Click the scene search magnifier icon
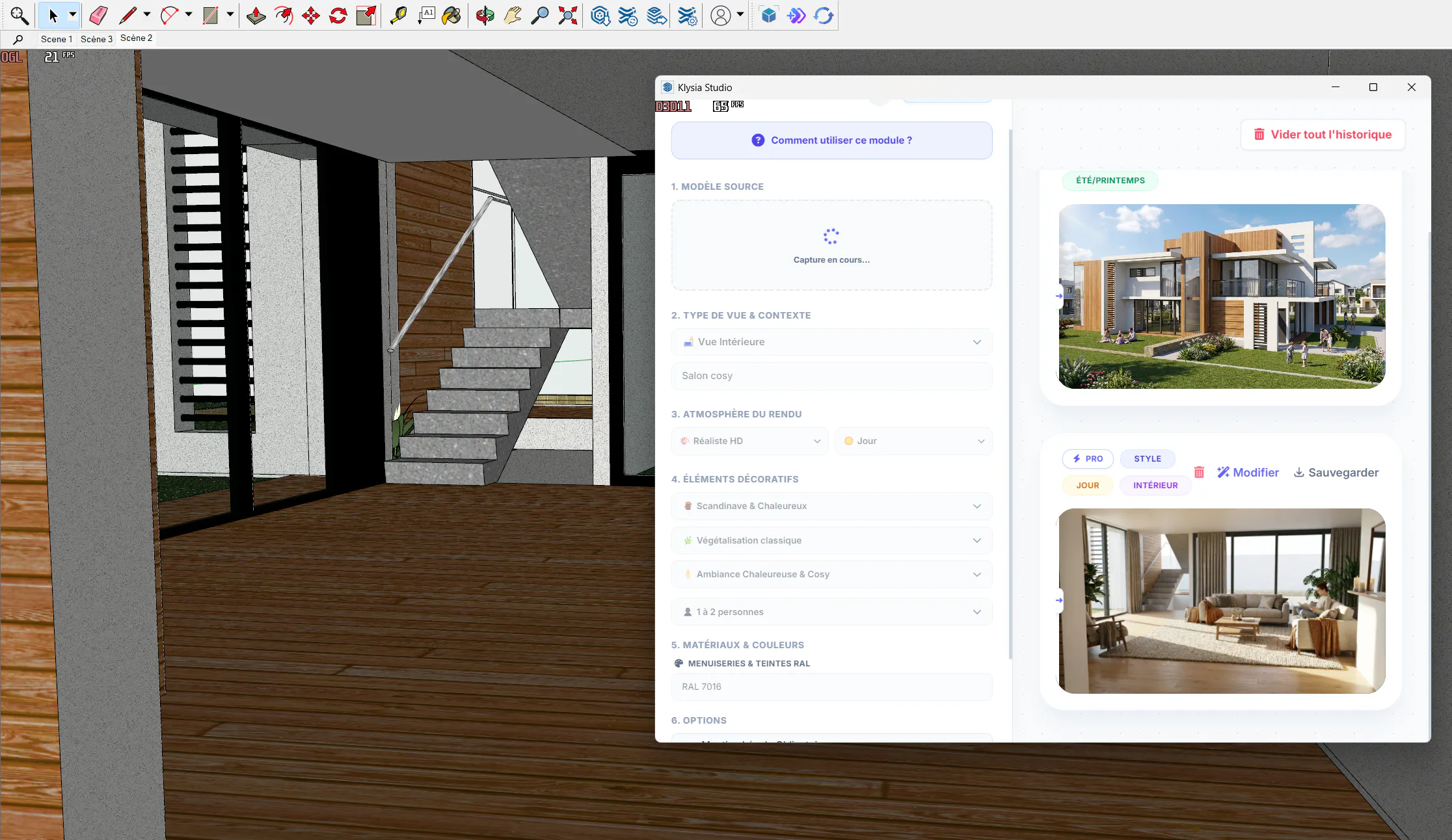Screen dimensions: 1452x840 tap(18, 40)
